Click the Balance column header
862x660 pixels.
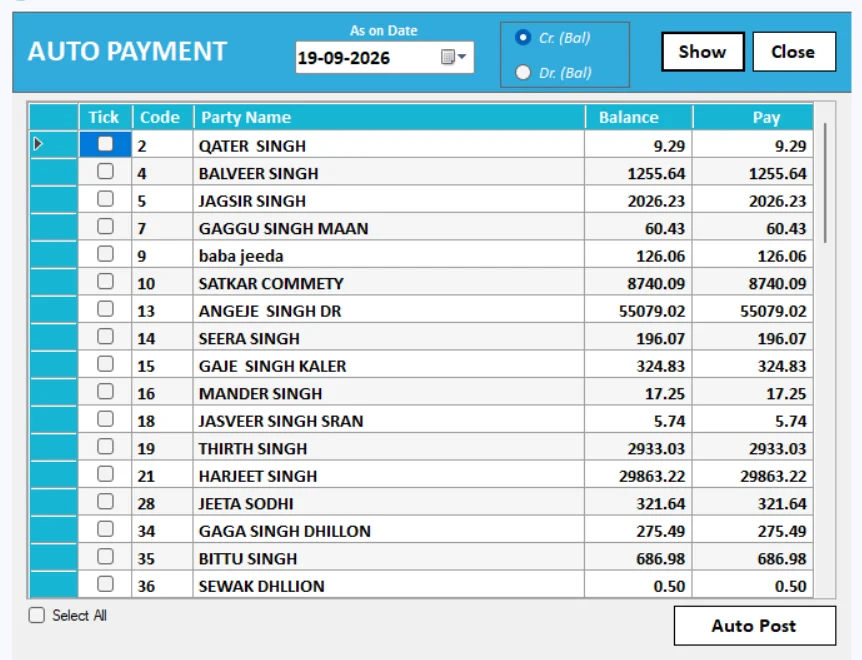point(639,117)
